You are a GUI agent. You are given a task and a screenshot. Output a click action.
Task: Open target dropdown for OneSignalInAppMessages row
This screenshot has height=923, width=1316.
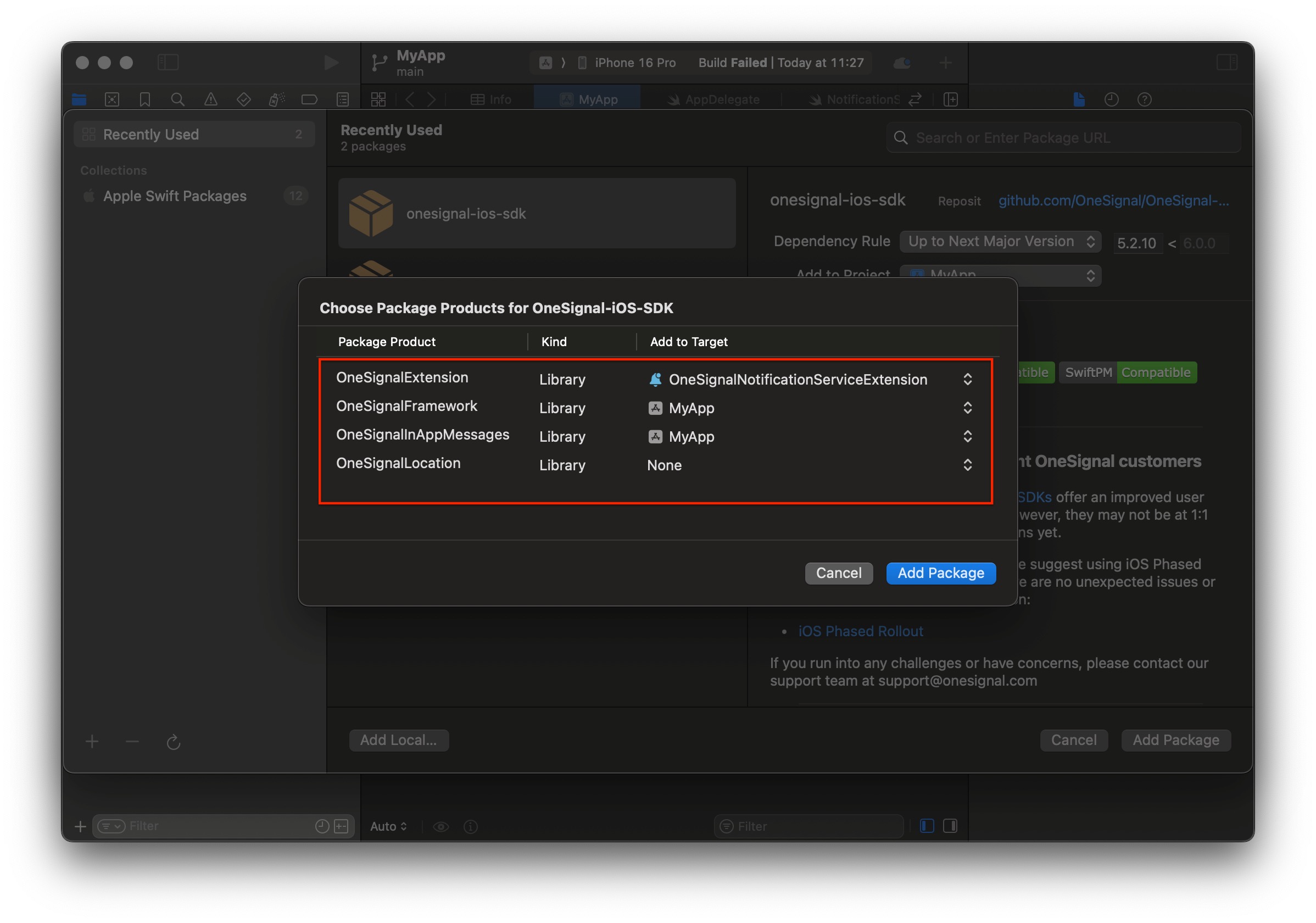[x=968, y=436]
